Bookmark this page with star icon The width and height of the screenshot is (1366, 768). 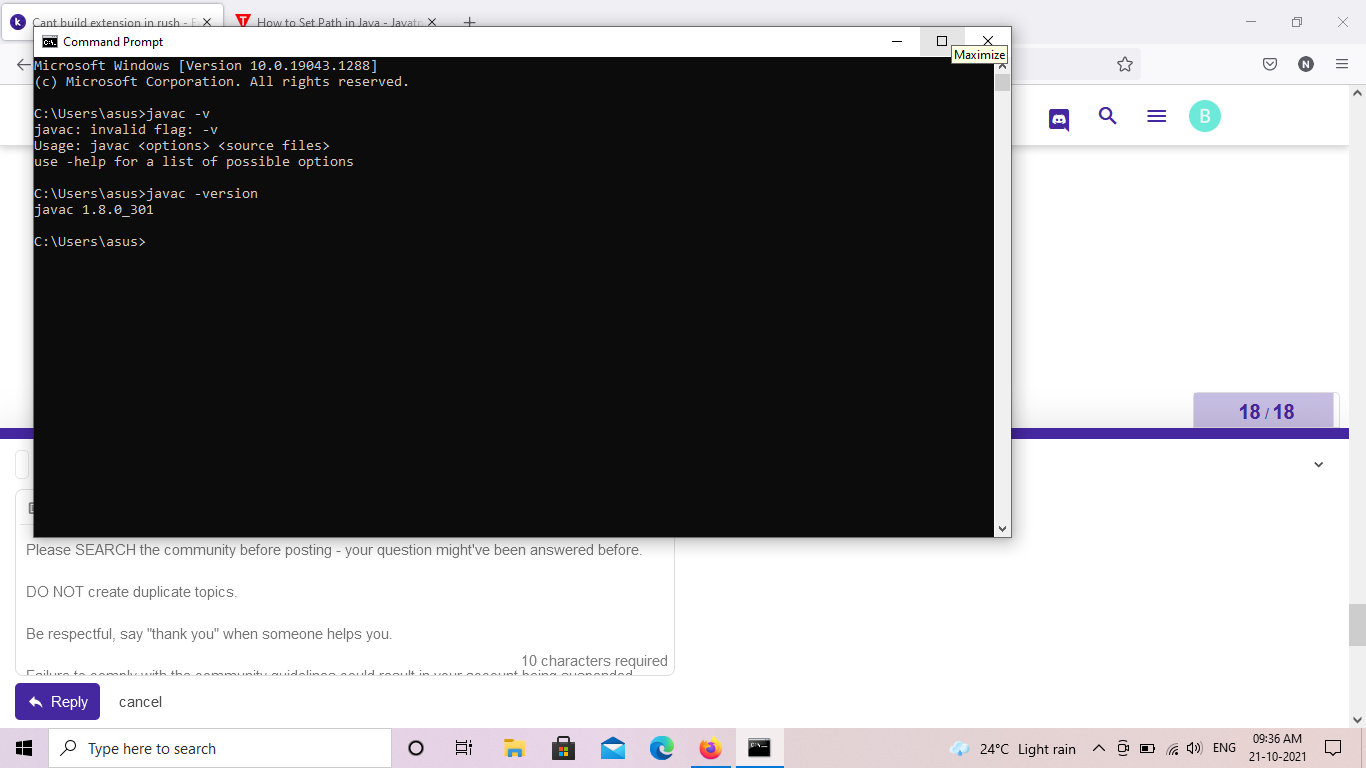pos(1124,64)
